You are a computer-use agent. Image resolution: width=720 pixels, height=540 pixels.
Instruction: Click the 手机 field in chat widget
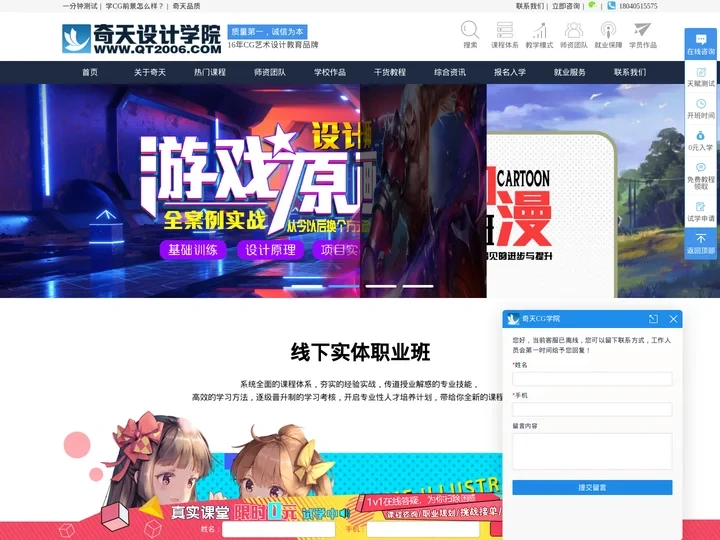tap(592, 409)
